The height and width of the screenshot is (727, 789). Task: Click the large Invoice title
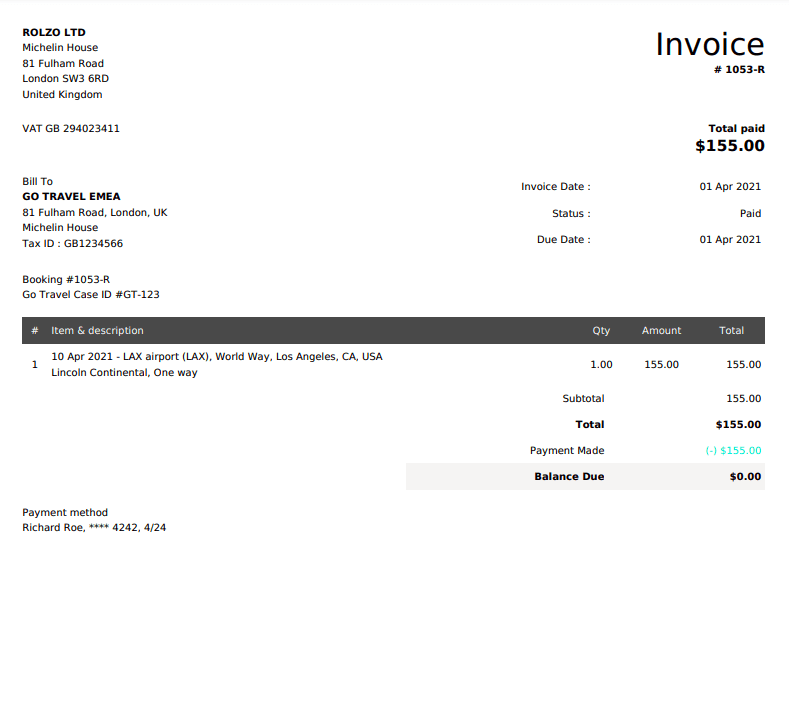click(x=709, y=44)
